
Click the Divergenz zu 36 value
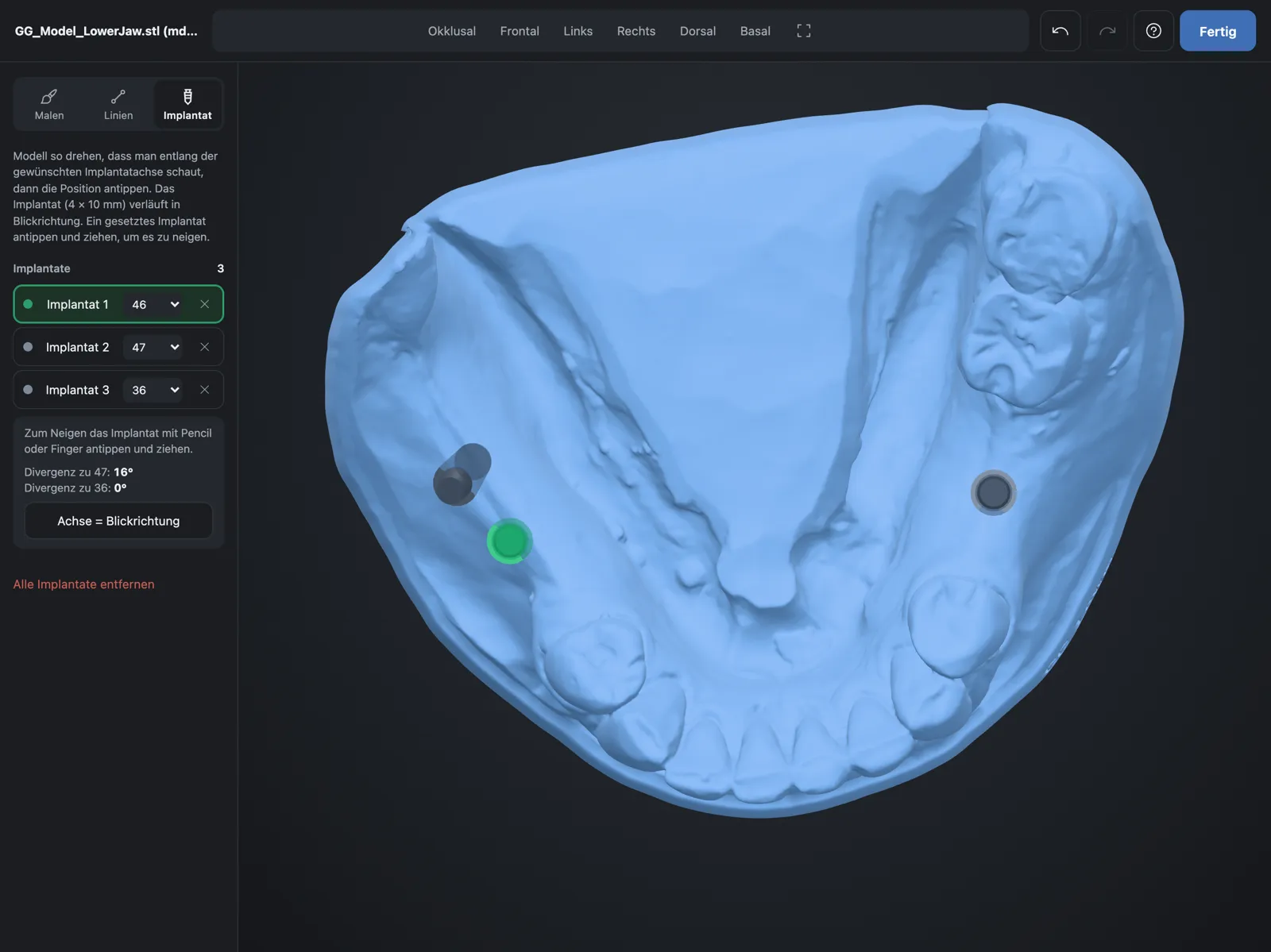120,488
